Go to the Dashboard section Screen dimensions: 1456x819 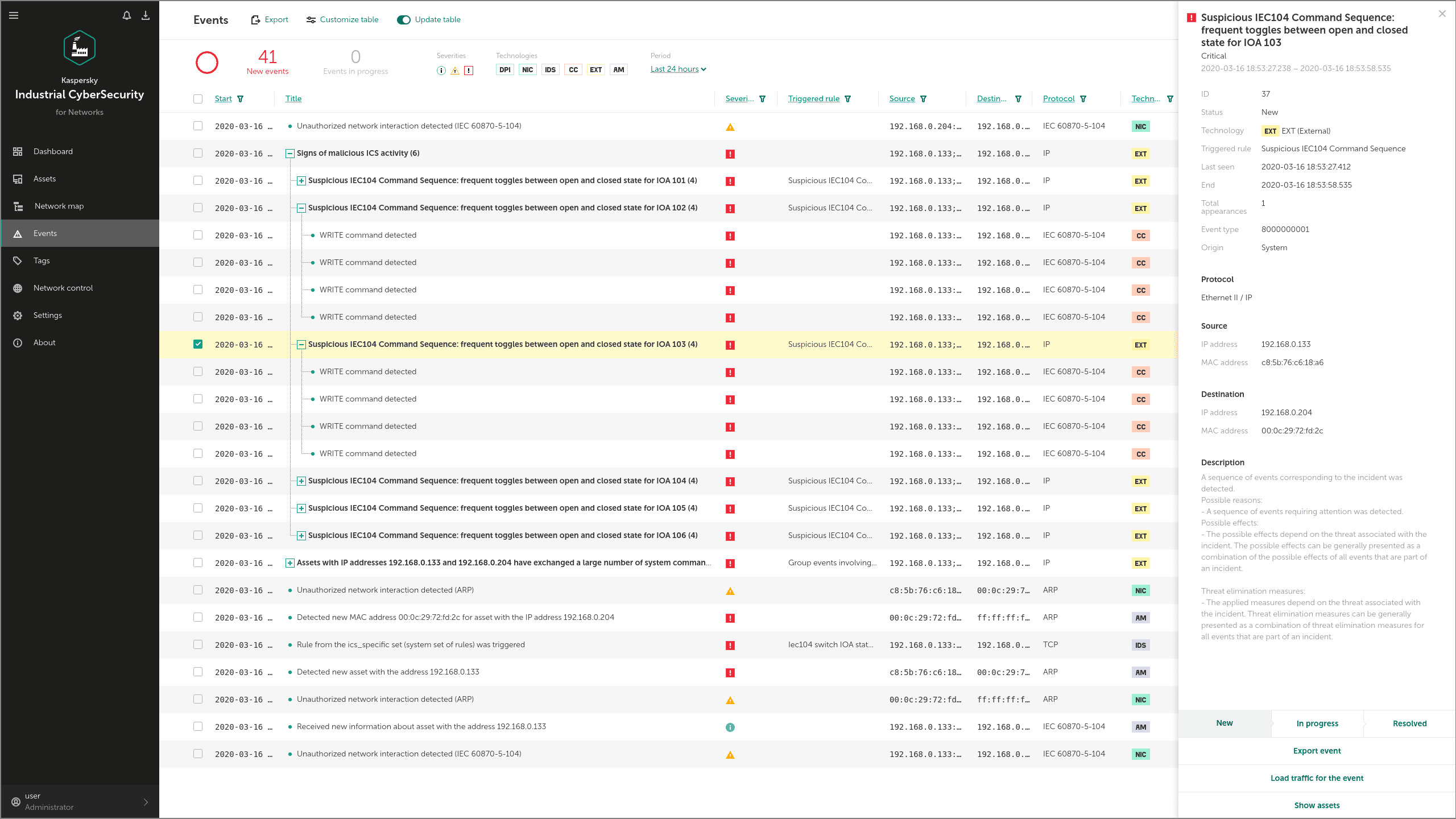pyautogui.click(x=53, y=151)
